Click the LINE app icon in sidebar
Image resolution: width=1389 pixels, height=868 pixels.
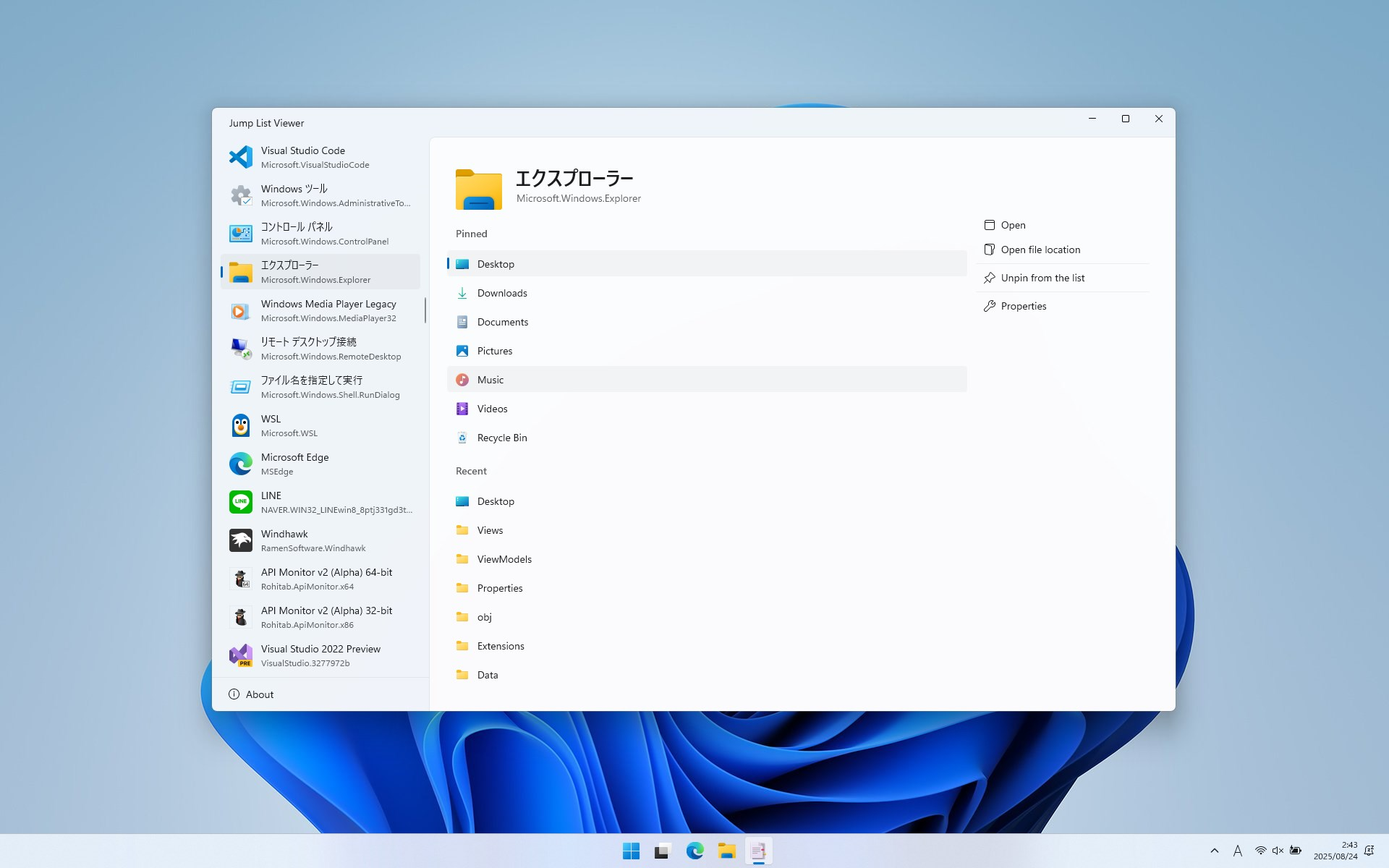click(x=240, y=502)
